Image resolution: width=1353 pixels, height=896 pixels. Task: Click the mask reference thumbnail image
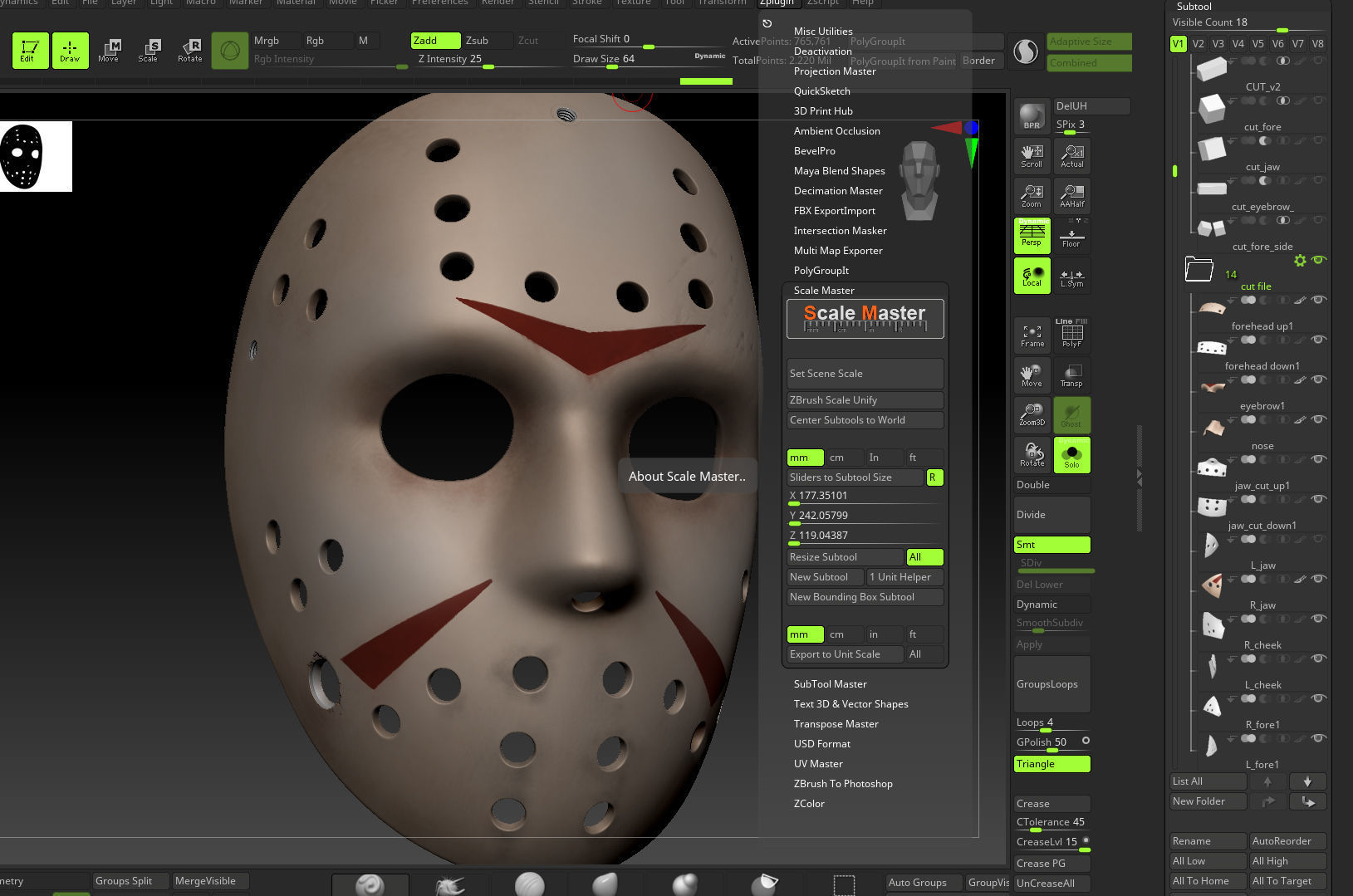(36, 156)
